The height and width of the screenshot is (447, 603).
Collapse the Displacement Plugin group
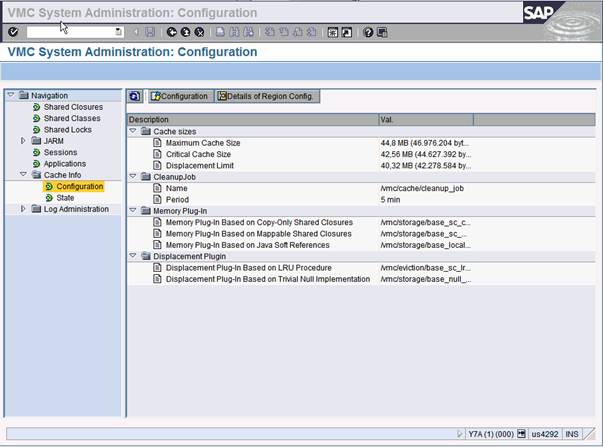click(x=133, y=256)
